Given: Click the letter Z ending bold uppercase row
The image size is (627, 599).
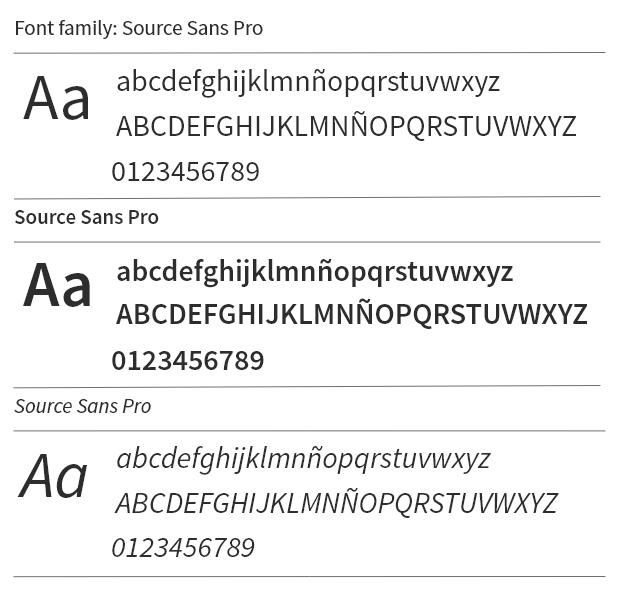Looking at the screenshot, I should [x=579, y=314].
